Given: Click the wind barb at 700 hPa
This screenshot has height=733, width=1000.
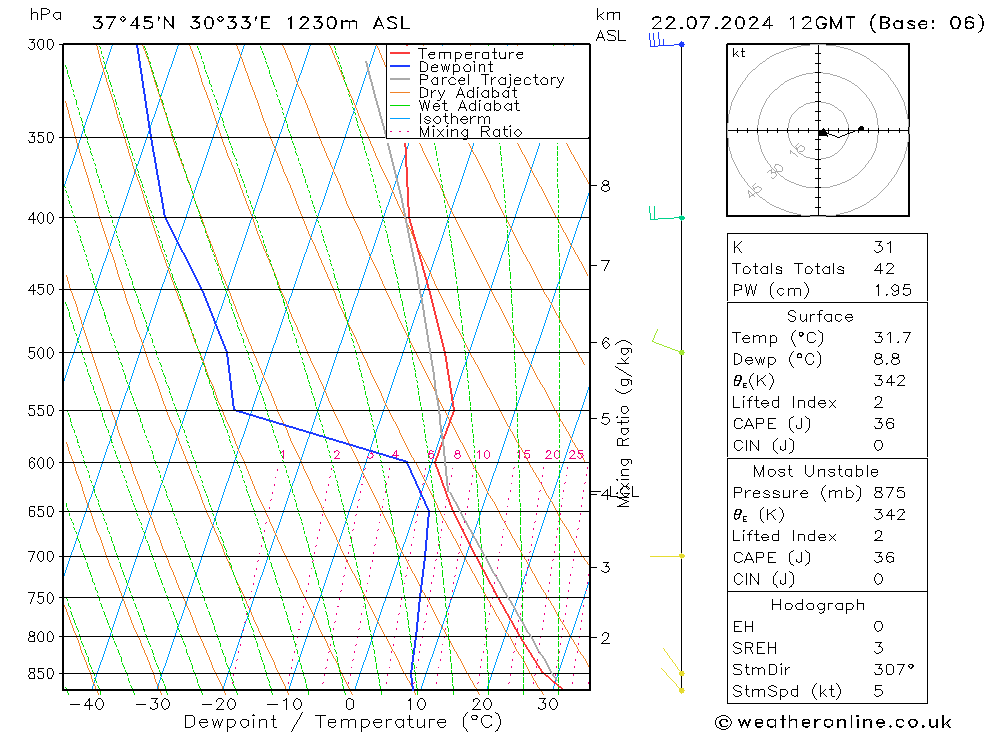Looking at the screenshot, I should coord(666,556).
